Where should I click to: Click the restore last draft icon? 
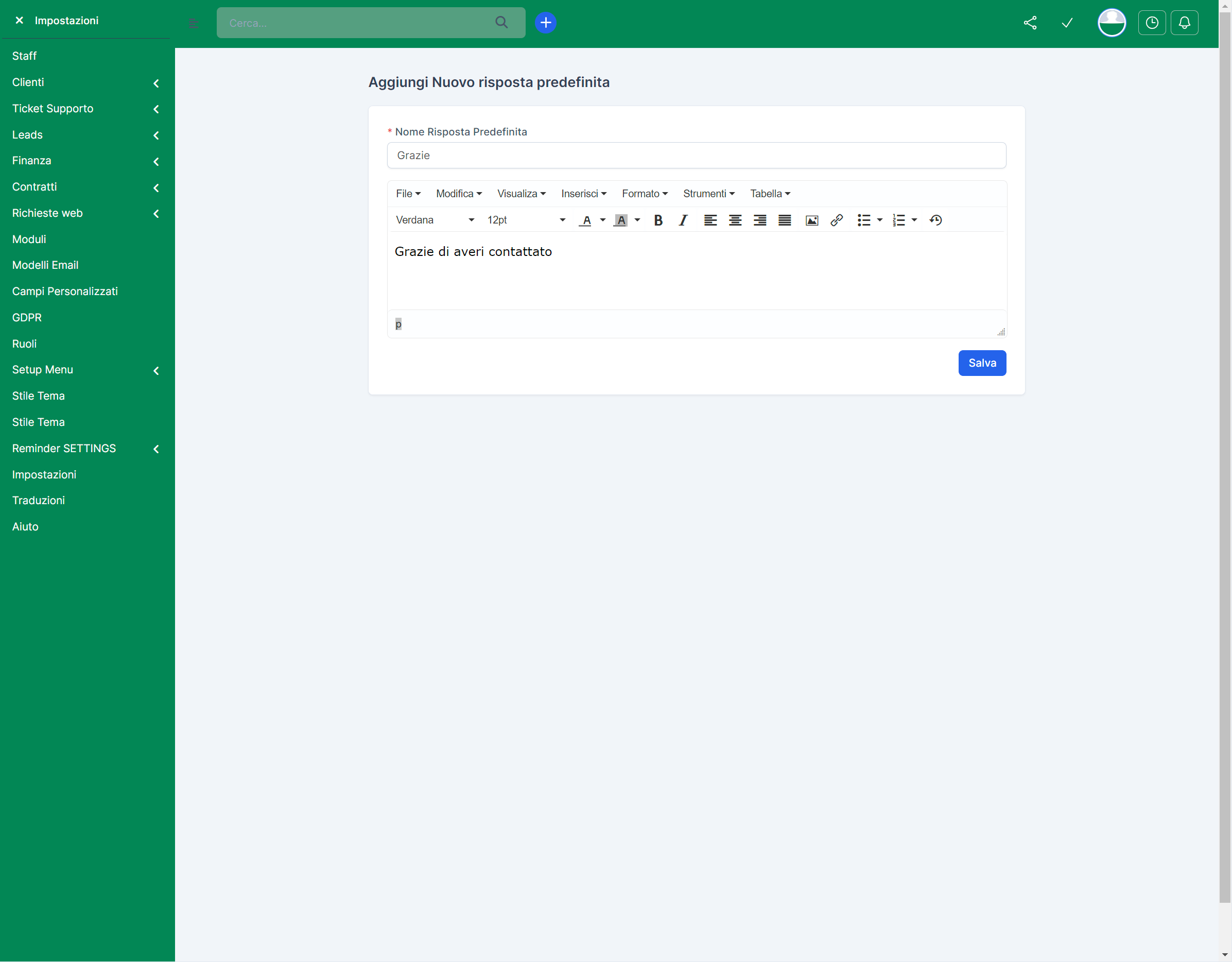coord(935,220)
